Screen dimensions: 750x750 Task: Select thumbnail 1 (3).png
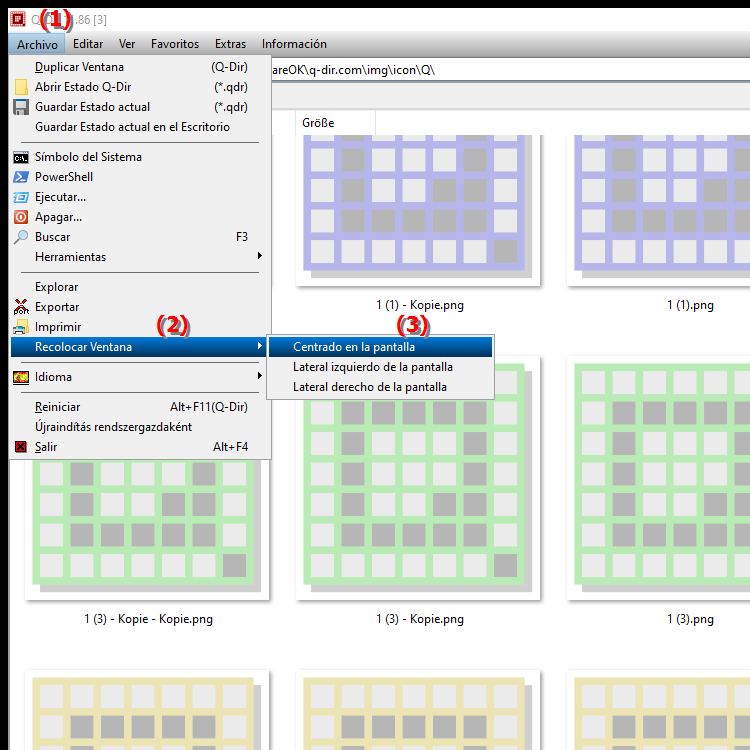click(x=659, y=478)
